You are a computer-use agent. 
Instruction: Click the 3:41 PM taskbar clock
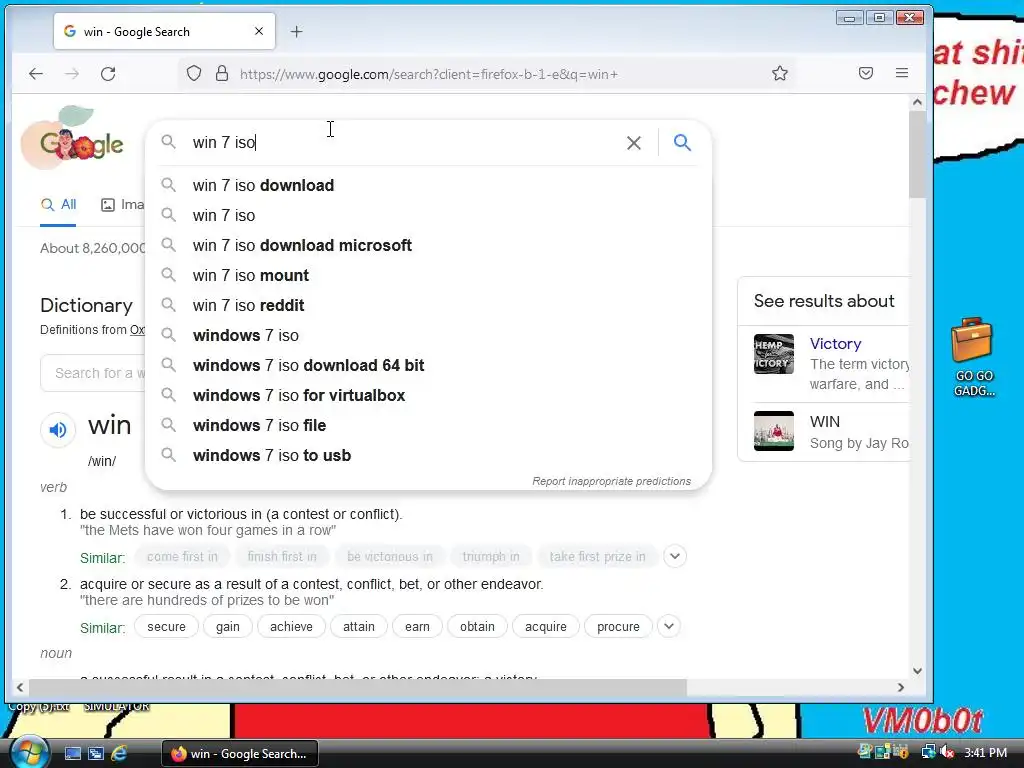[985, 752]
